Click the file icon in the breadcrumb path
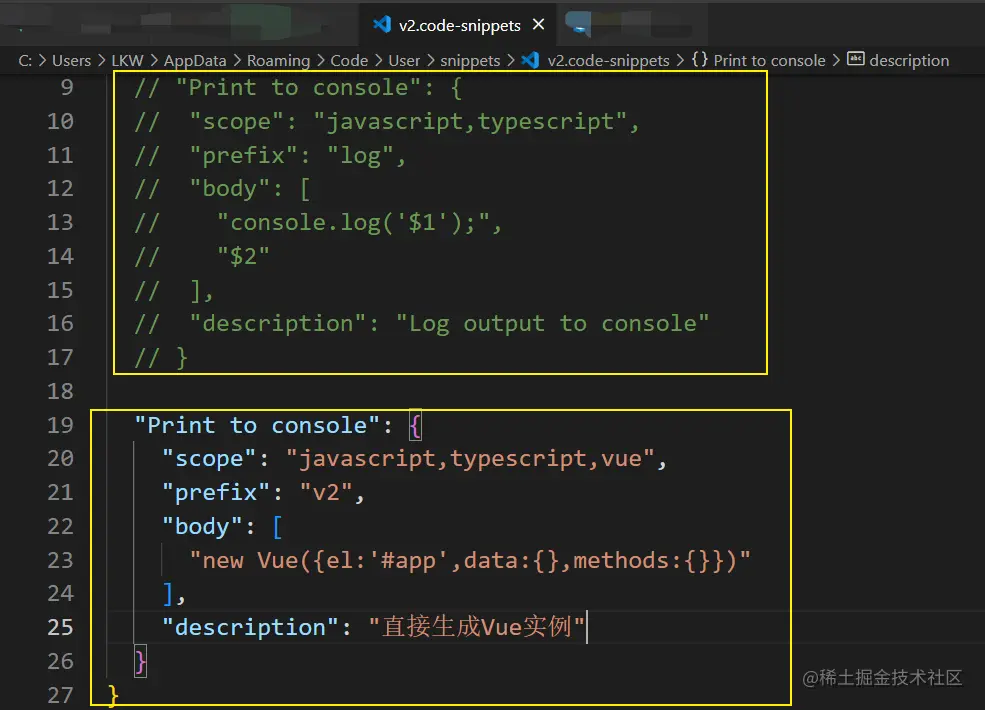Screen dimensions: 985x710 coord(530,60)
